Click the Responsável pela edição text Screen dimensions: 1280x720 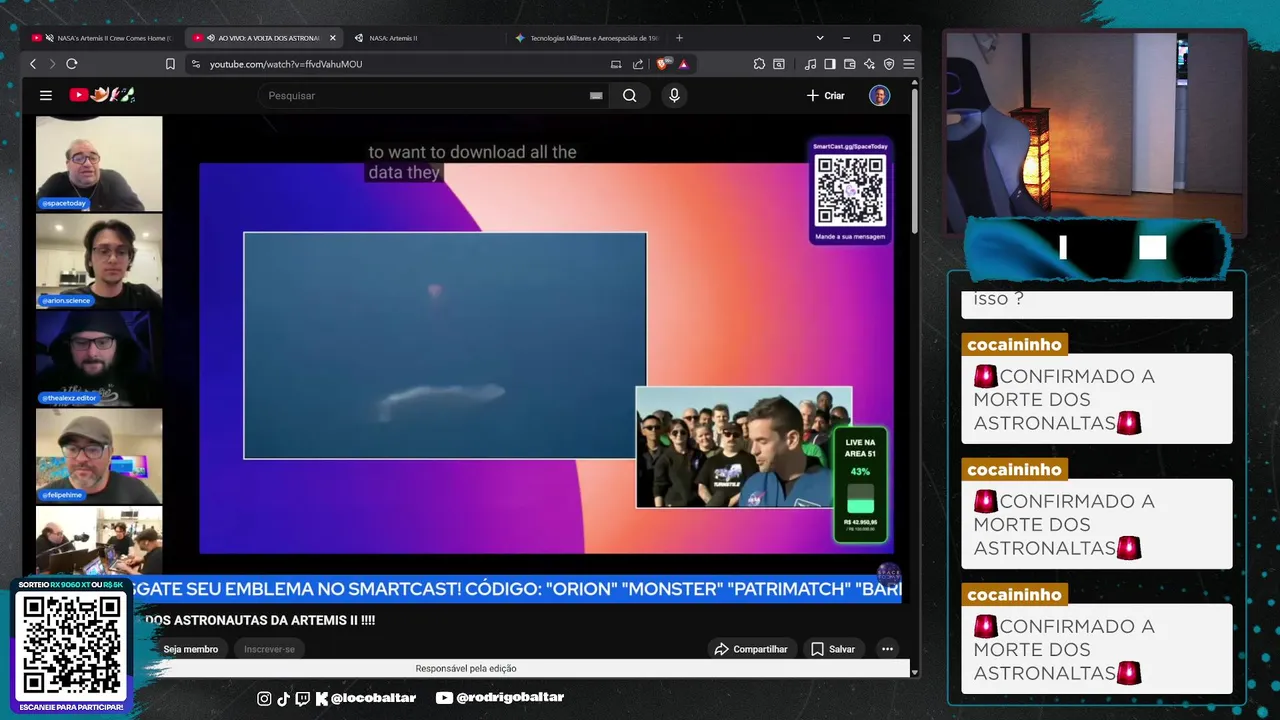[466, 668]
